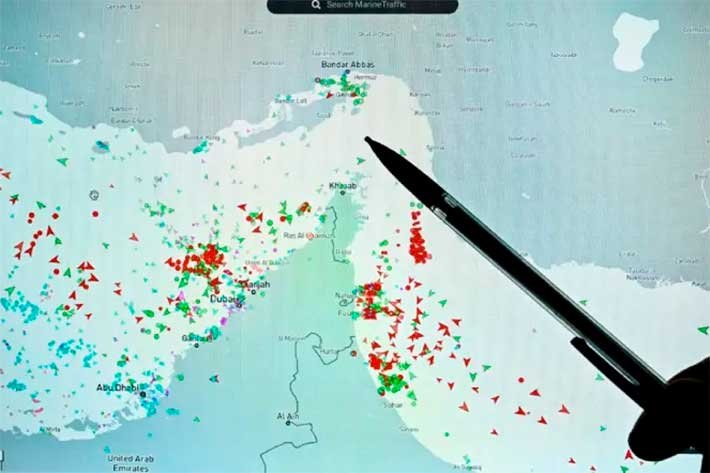Image resolution: width=710 pixels, height=473 pixels.
Task: Click the magnifying glass search icon
Action: click(x=316, y=6)
